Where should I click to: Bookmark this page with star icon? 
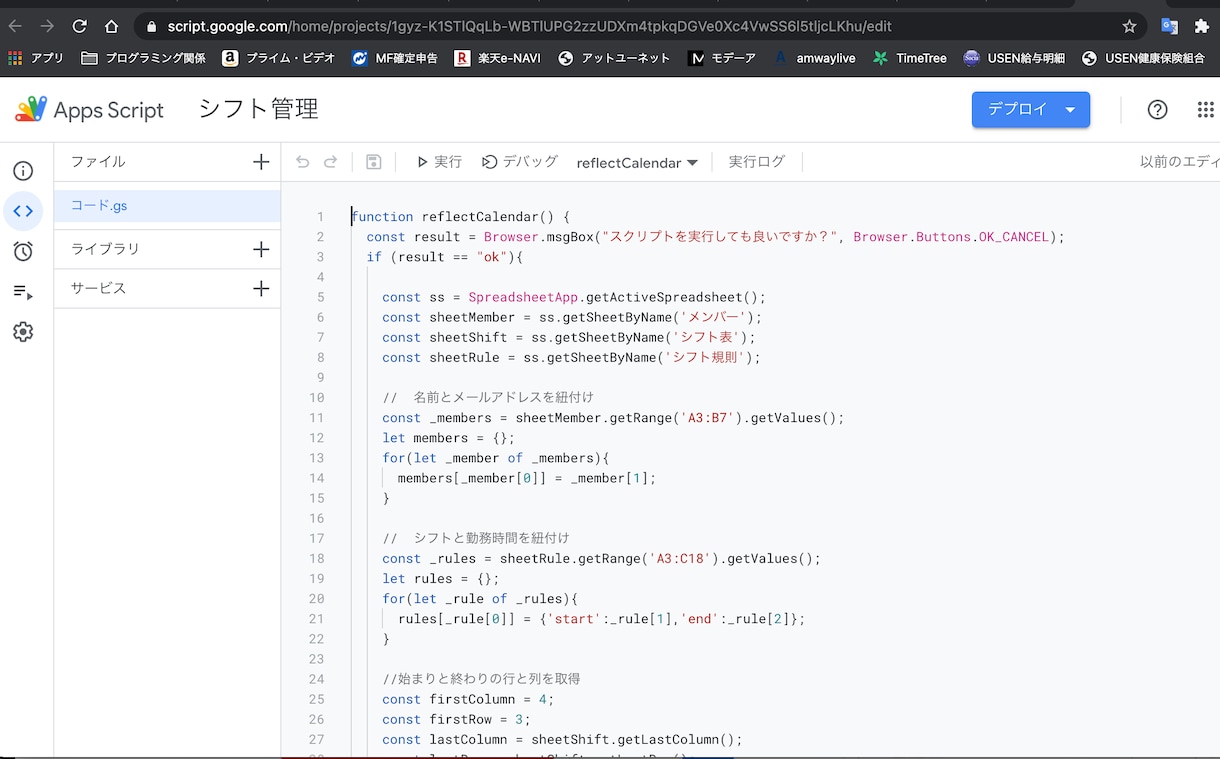(x=1129, y=27)
